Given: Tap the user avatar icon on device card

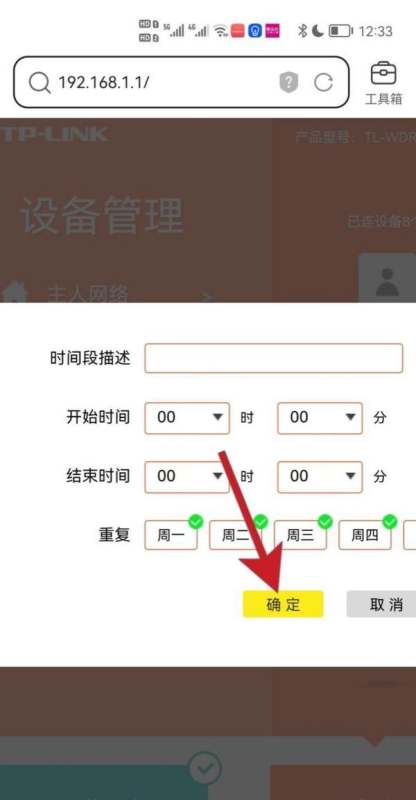Looking at the screenshot, I should [x=387, y=282].
